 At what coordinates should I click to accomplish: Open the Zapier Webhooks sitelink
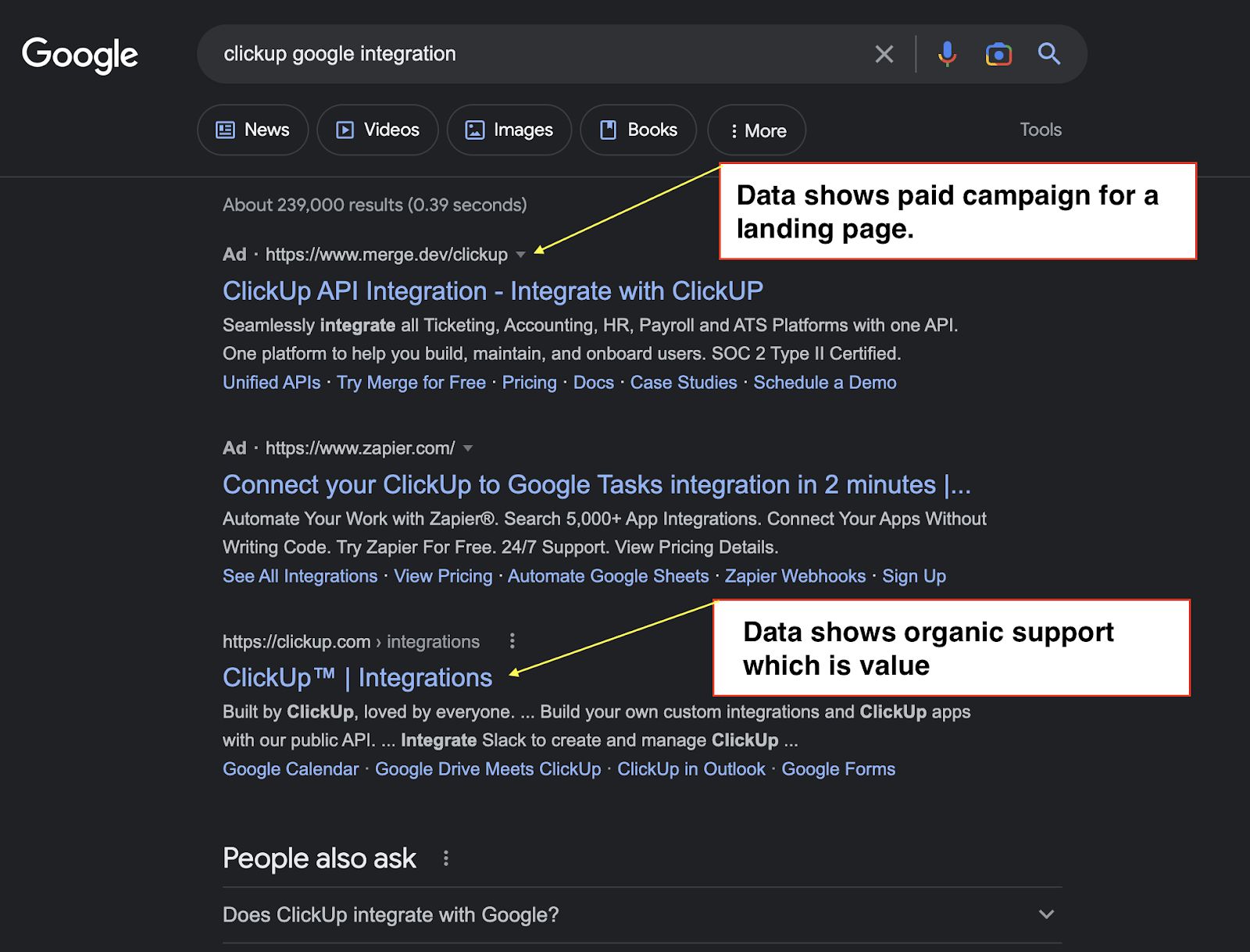[x=795, y=576]
